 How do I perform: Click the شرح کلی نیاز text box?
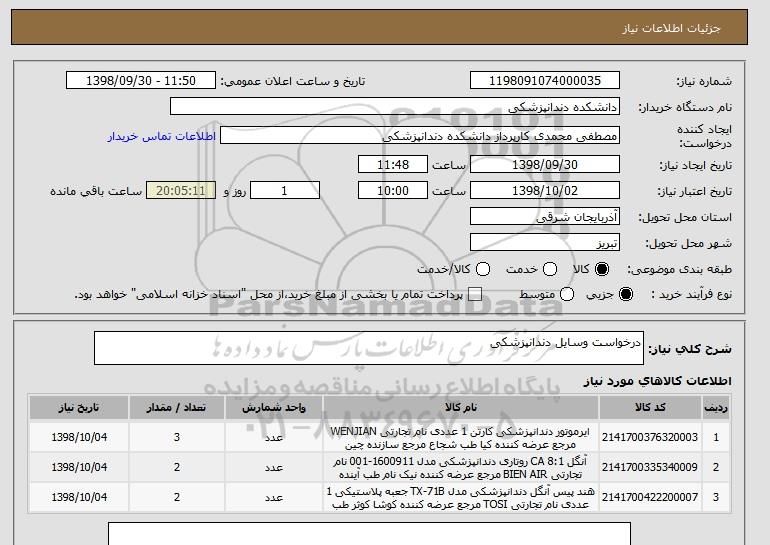point(369,348)
